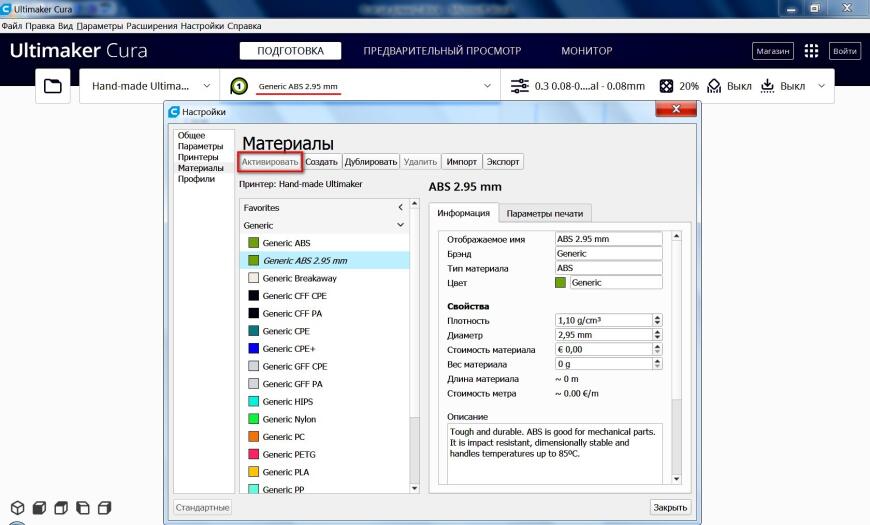Click the adhesion icon labeled Выкл
The width and height of the screenshot is (870, 525).
(x=767, y=86)
